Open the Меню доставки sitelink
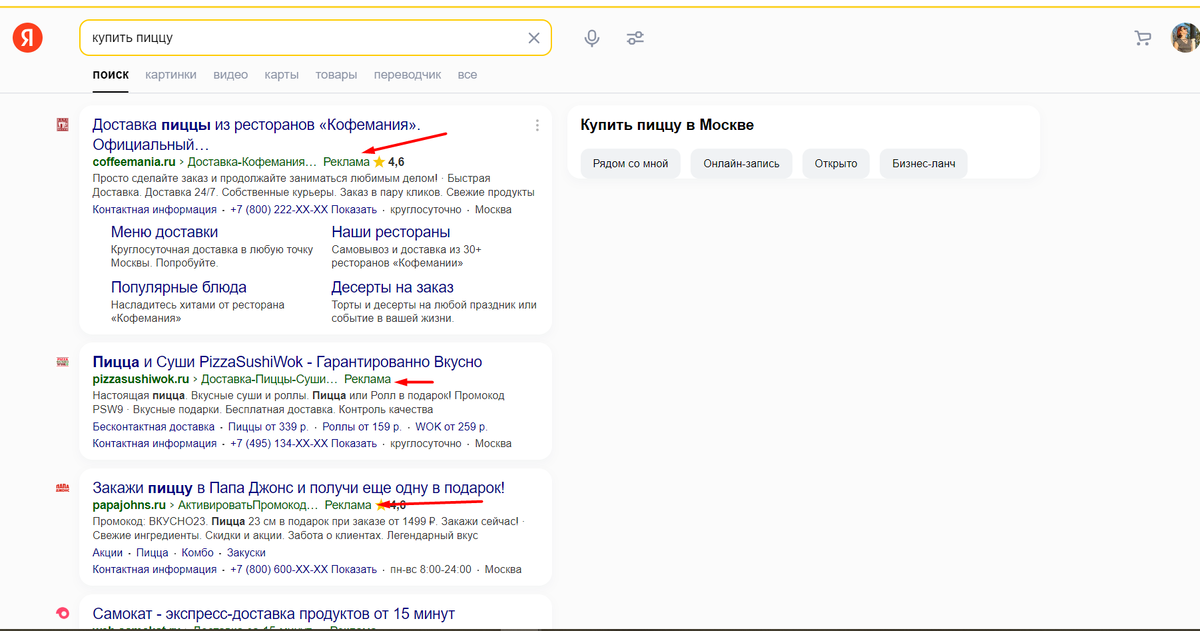This screenshot has width=1200, height=631. 164,233
